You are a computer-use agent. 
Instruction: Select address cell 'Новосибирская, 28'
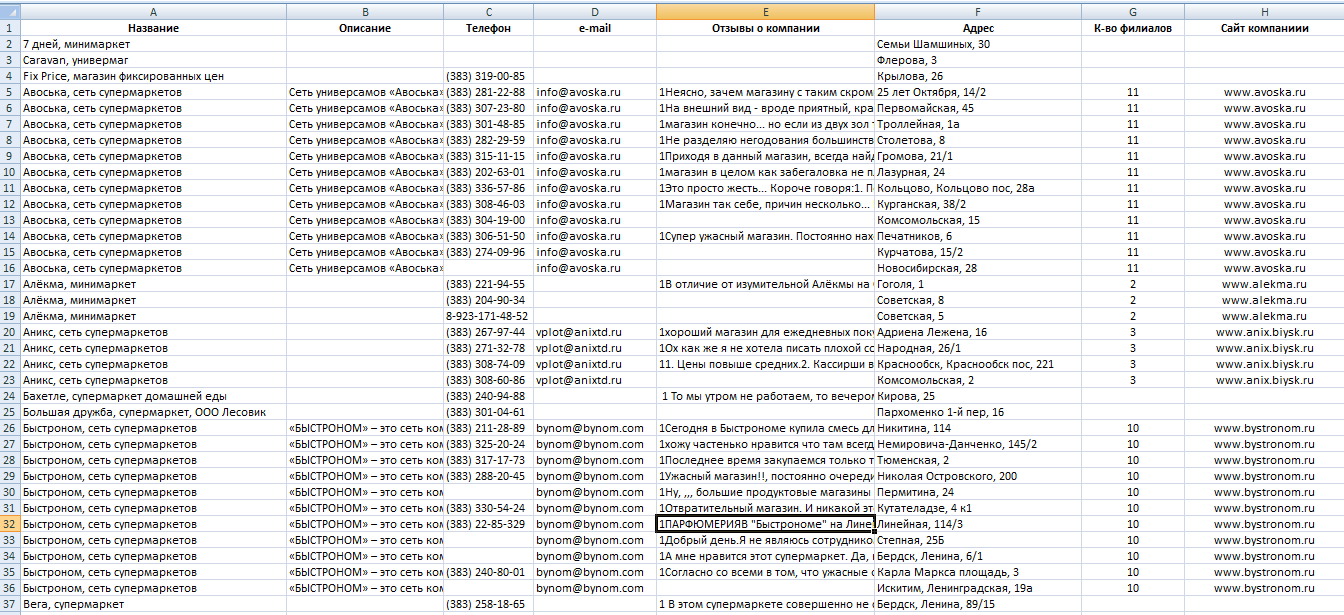tap(977, 268)
